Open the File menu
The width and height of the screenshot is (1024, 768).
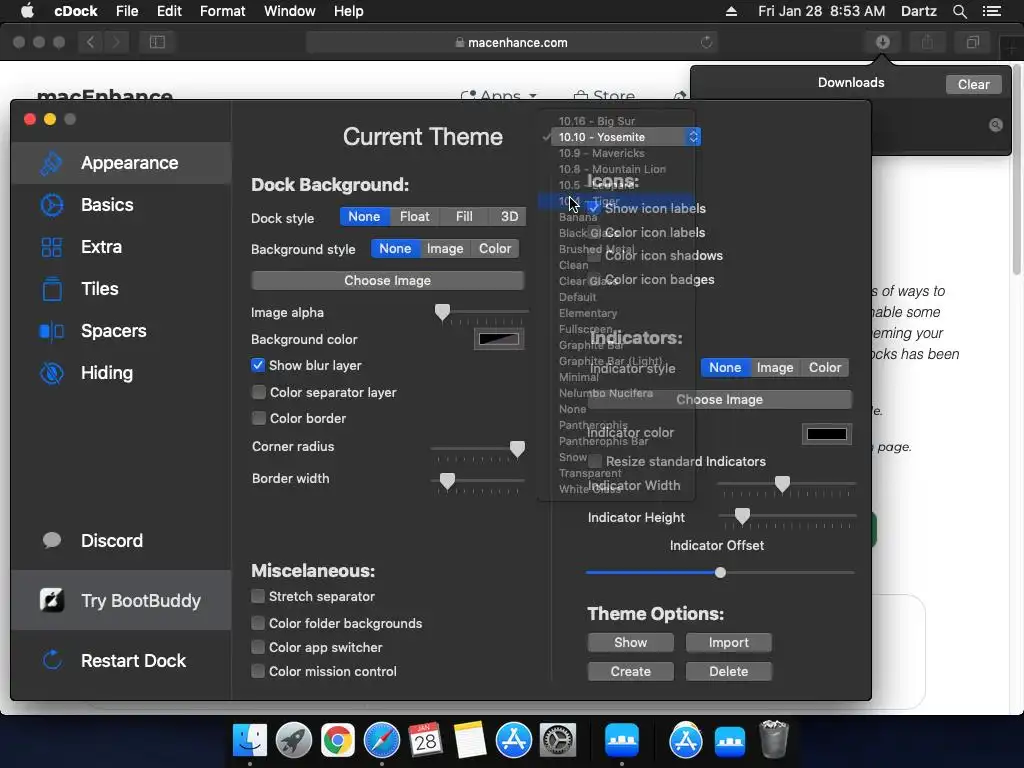(x=127, y=11)
